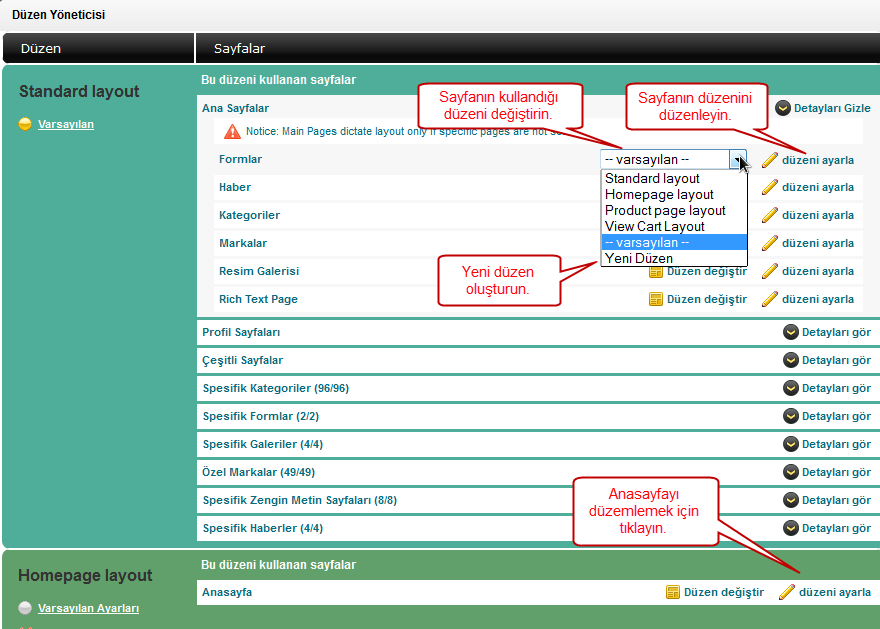Click the Sayfalar column header
Screen dimensions: 880x629
[x=239, y=48]
